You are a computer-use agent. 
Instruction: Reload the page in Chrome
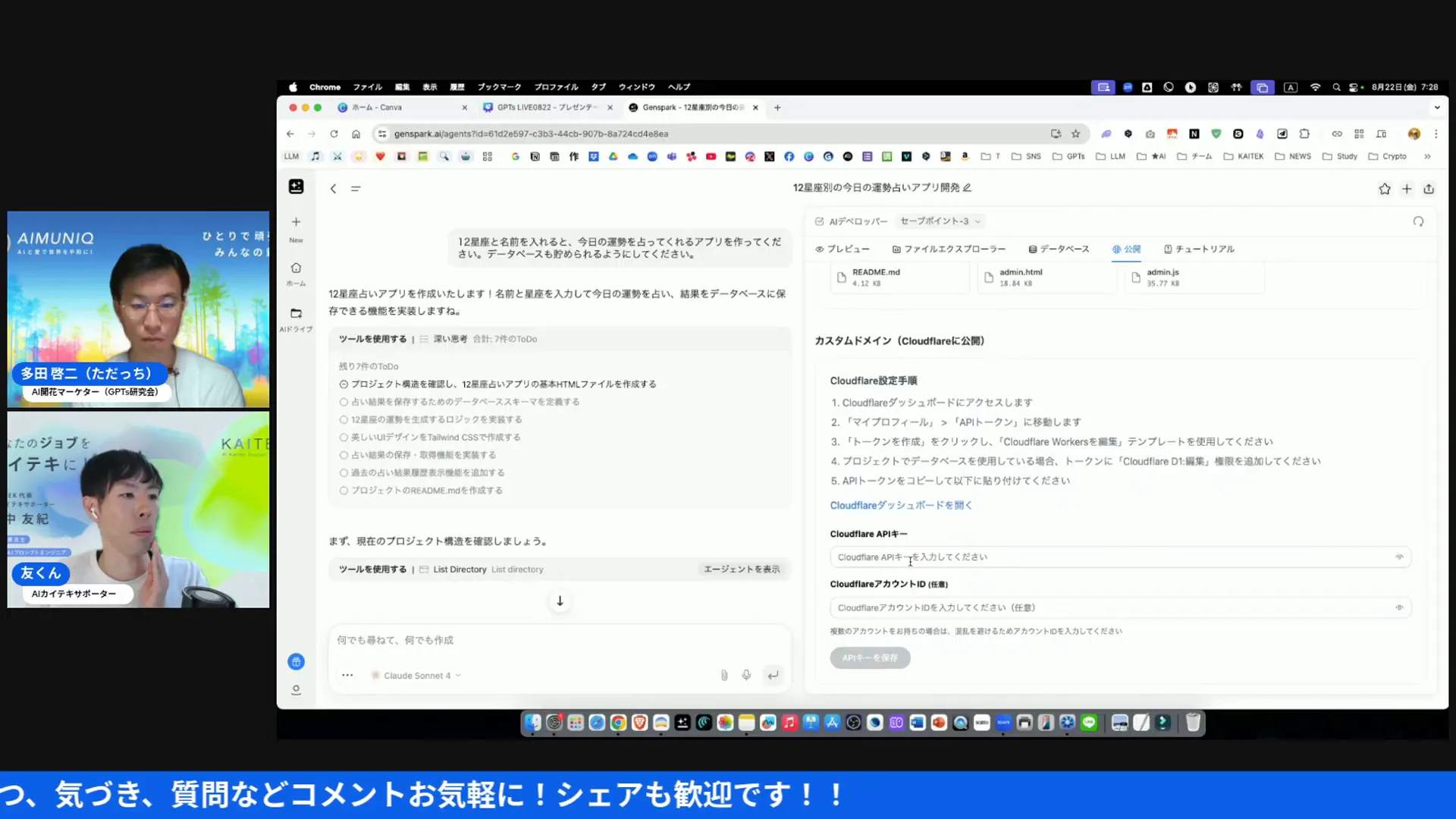click(334, 133)
